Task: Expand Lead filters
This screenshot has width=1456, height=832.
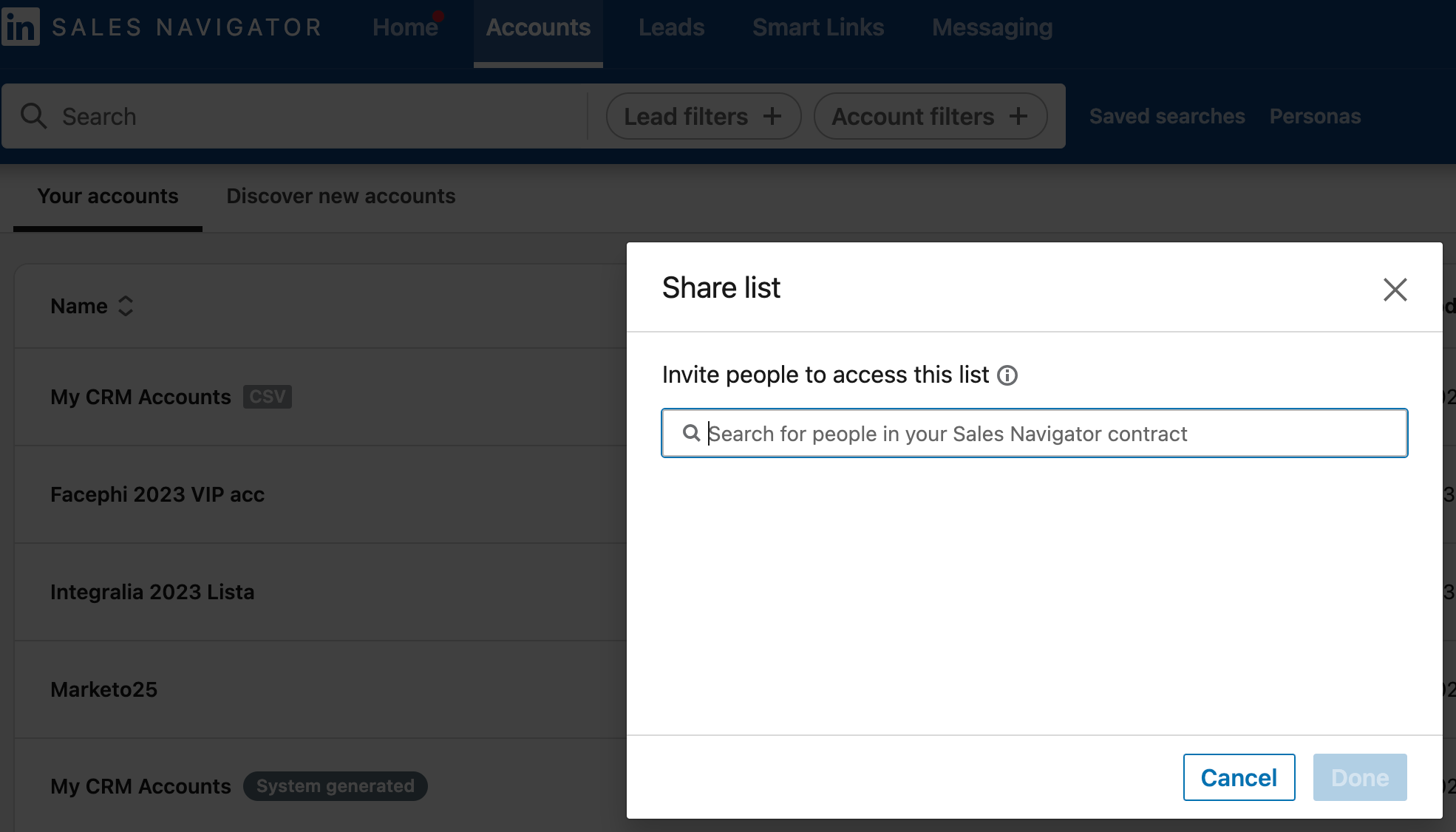Action: point(703,116)
